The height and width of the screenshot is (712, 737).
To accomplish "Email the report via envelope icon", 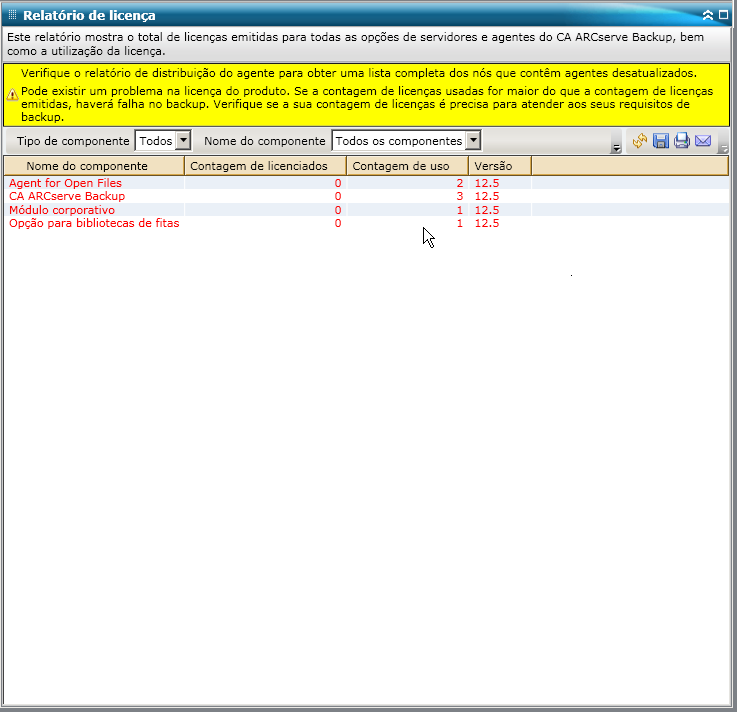I will (x=703, y=141).
